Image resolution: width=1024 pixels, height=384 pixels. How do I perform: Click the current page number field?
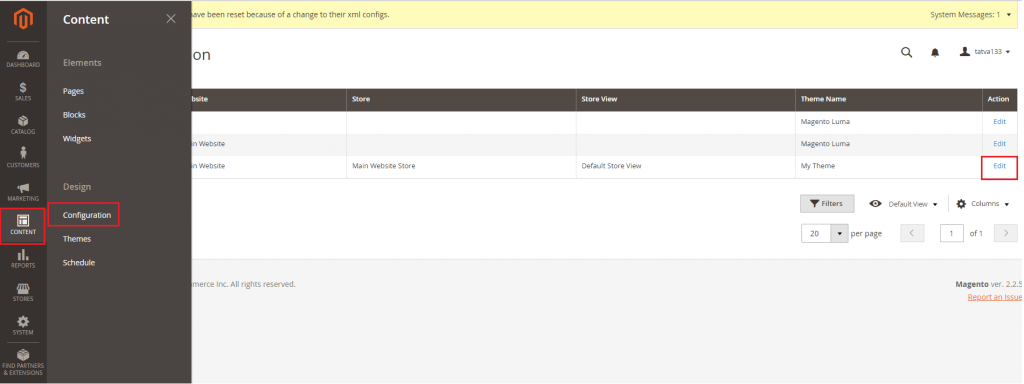952,233
